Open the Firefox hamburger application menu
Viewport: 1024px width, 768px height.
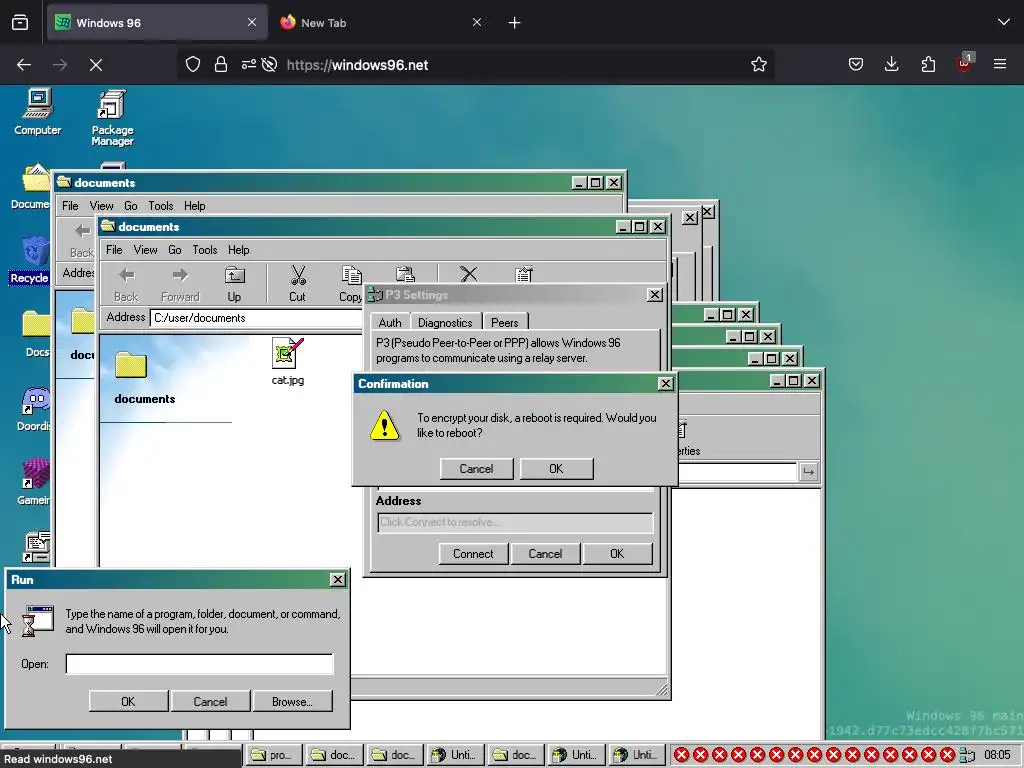click(1000, 65)
